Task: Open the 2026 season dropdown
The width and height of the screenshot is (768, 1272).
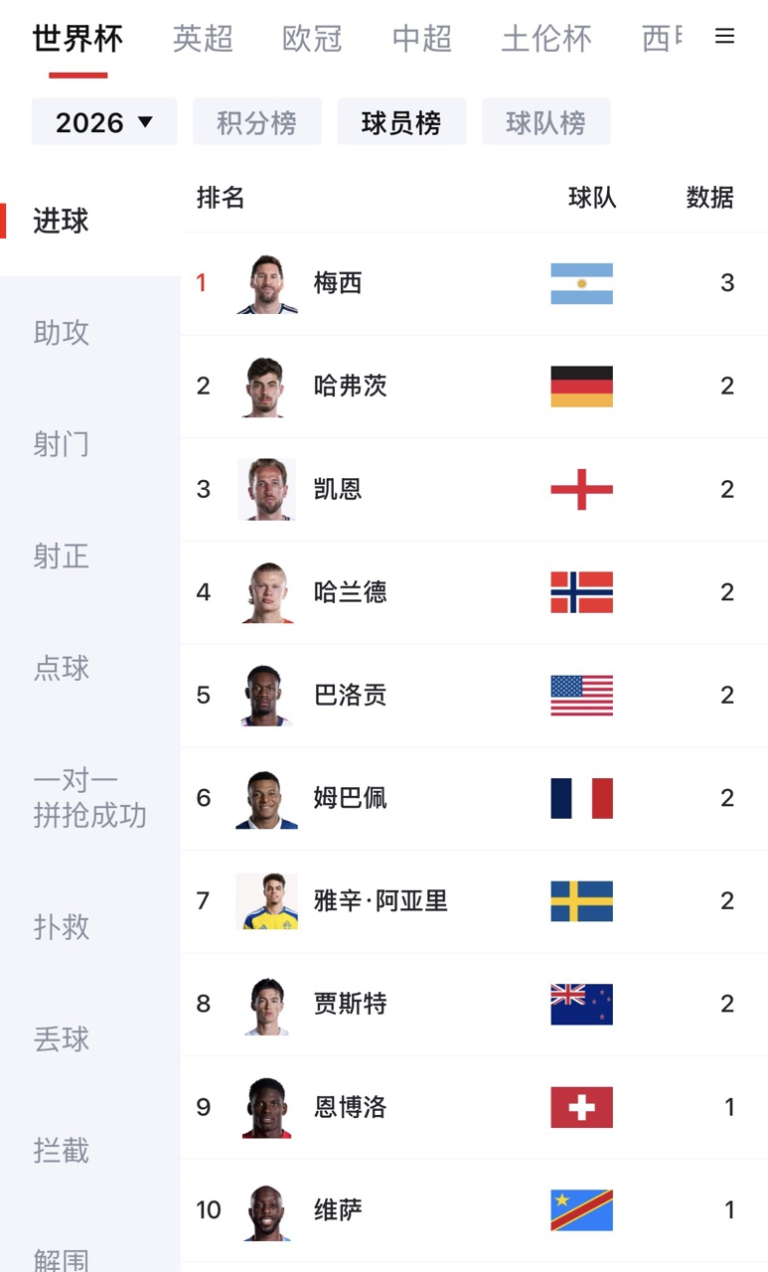Action: pos(104,122)
